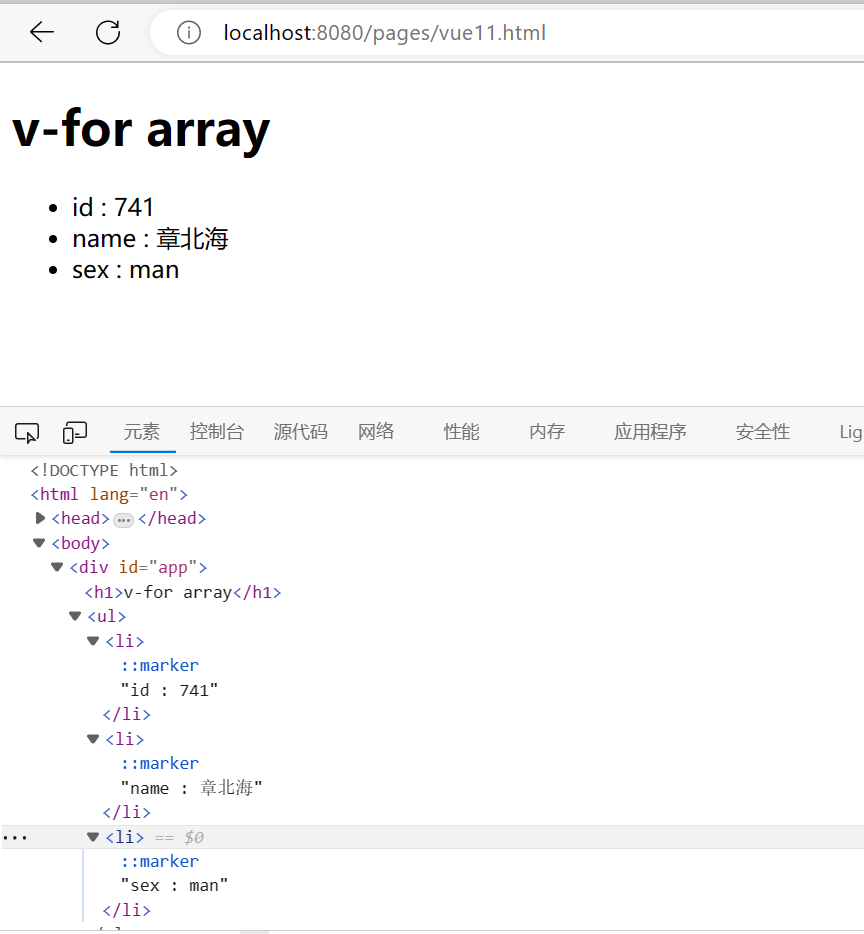
Task: Click the horizontal scrollbar at the bottom
Action: click(255, 928)
